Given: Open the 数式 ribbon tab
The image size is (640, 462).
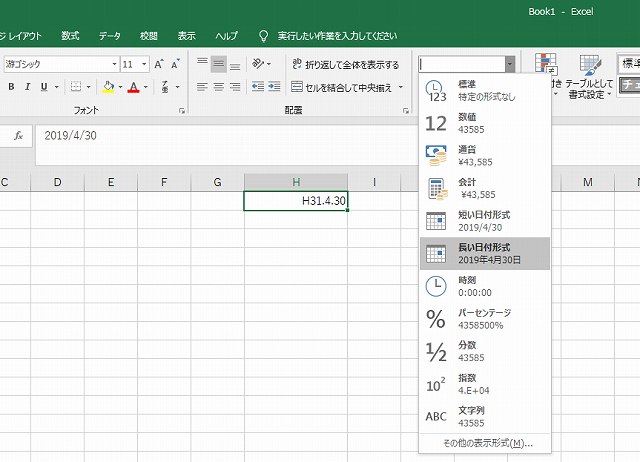Looking at the screenshot, I should point(70,36).
